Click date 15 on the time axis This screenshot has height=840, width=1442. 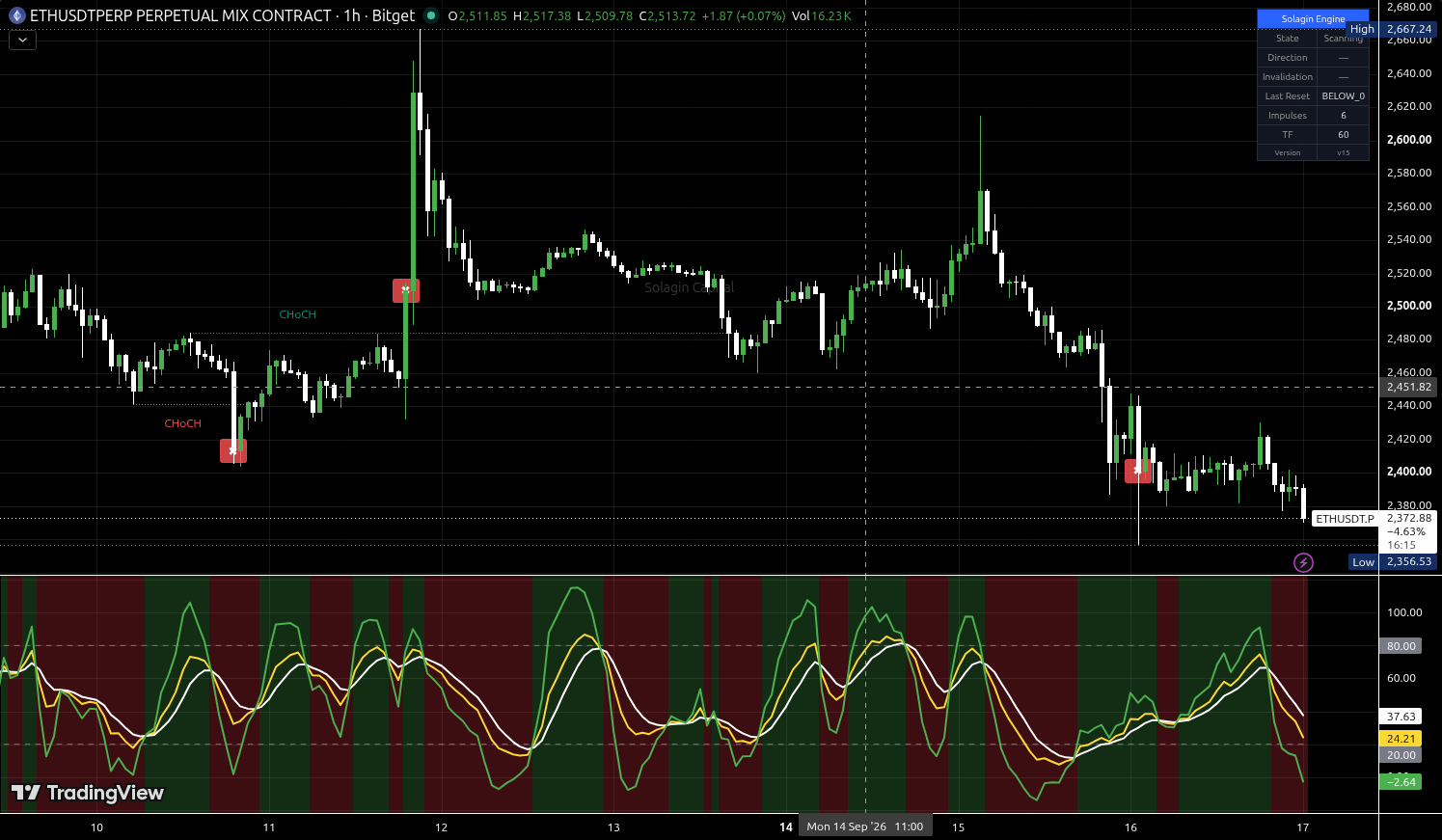(958, 827)
